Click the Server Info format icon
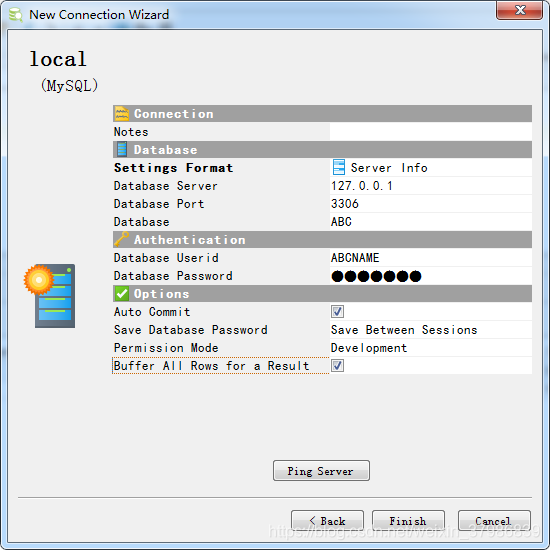The image size is (550, 550). click(339, 167)
